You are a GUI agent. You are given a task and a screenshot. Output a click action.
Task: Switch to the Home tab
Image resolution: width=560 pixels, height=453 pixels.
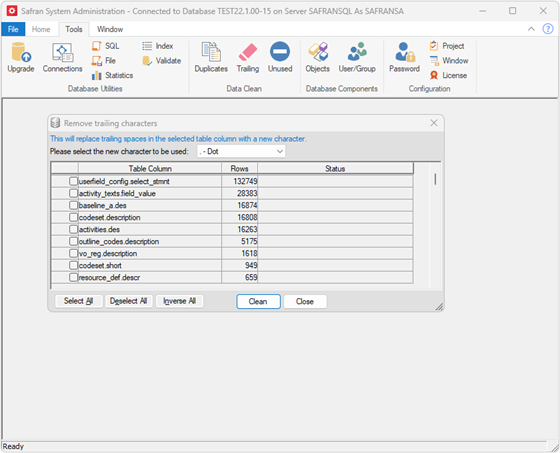pyautogui.click(x=41, y=29)
